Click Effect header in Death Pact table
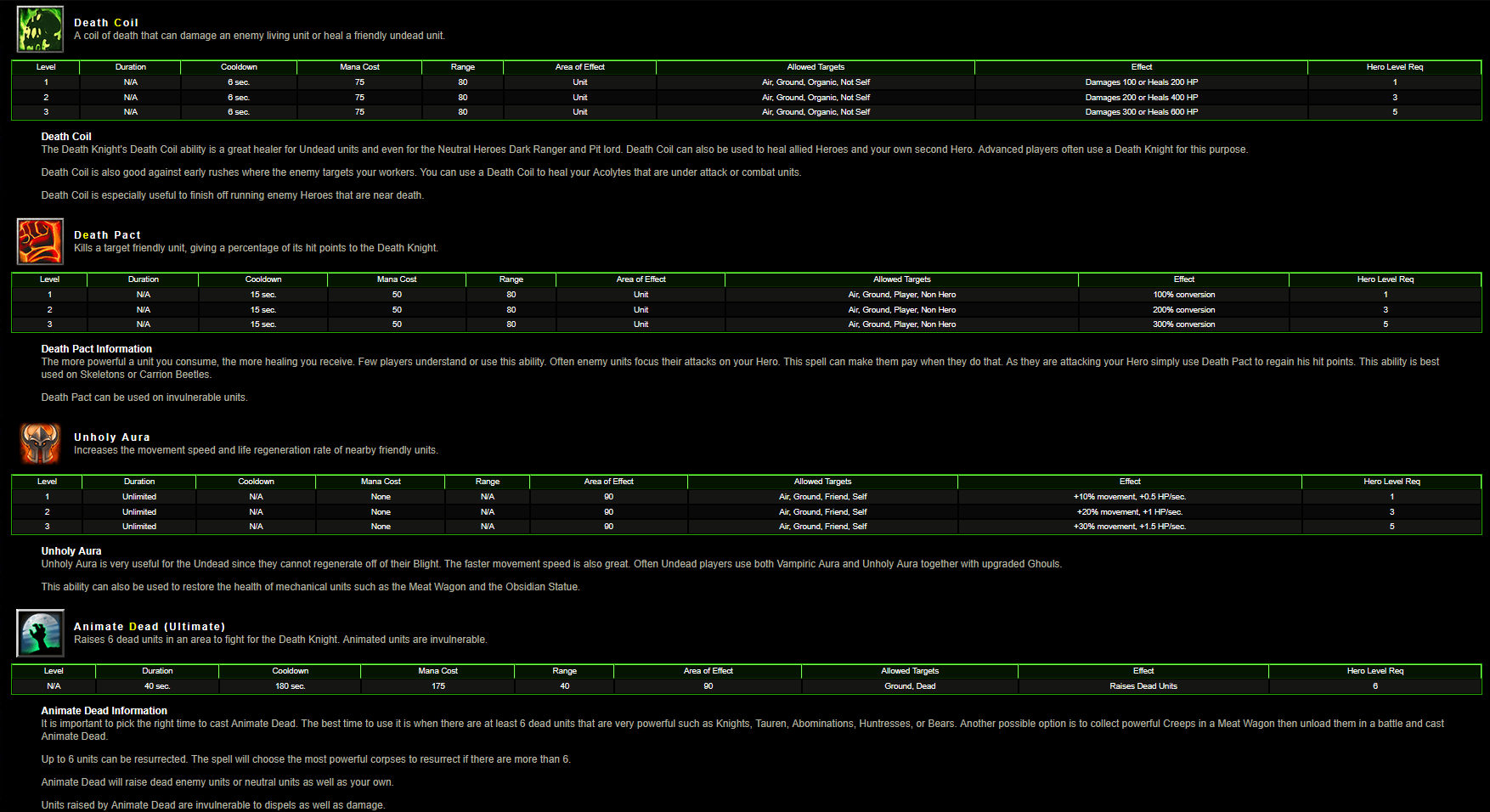Image resolution: width=1490 pixels, height=812 pixels. (1184, 279)
